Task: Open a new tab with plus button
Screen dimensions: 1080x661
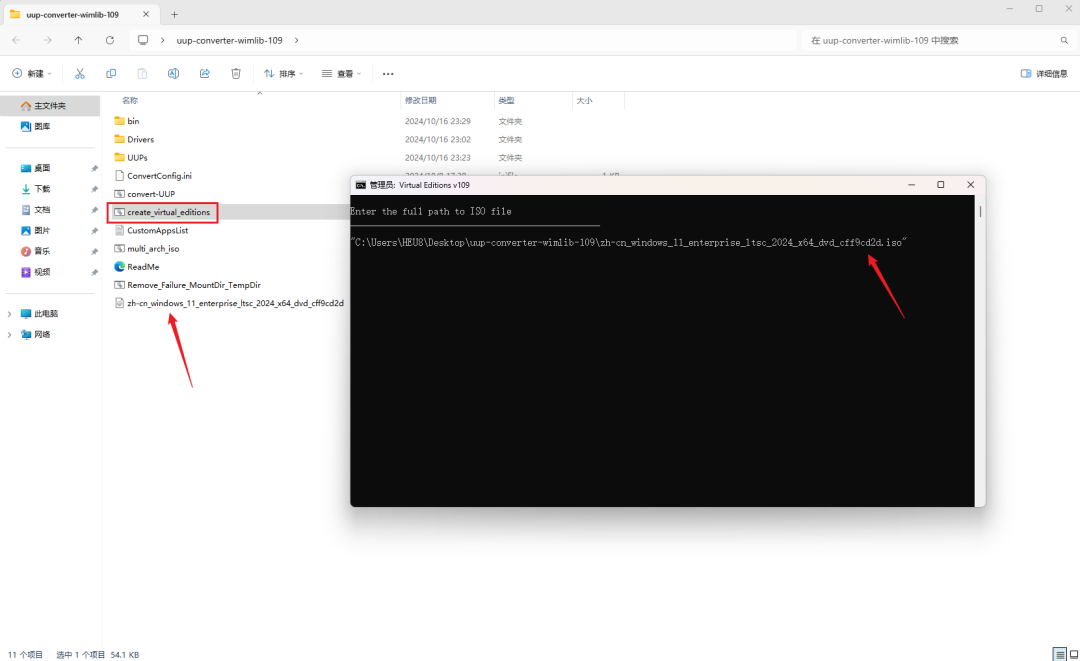Action: 174,14
